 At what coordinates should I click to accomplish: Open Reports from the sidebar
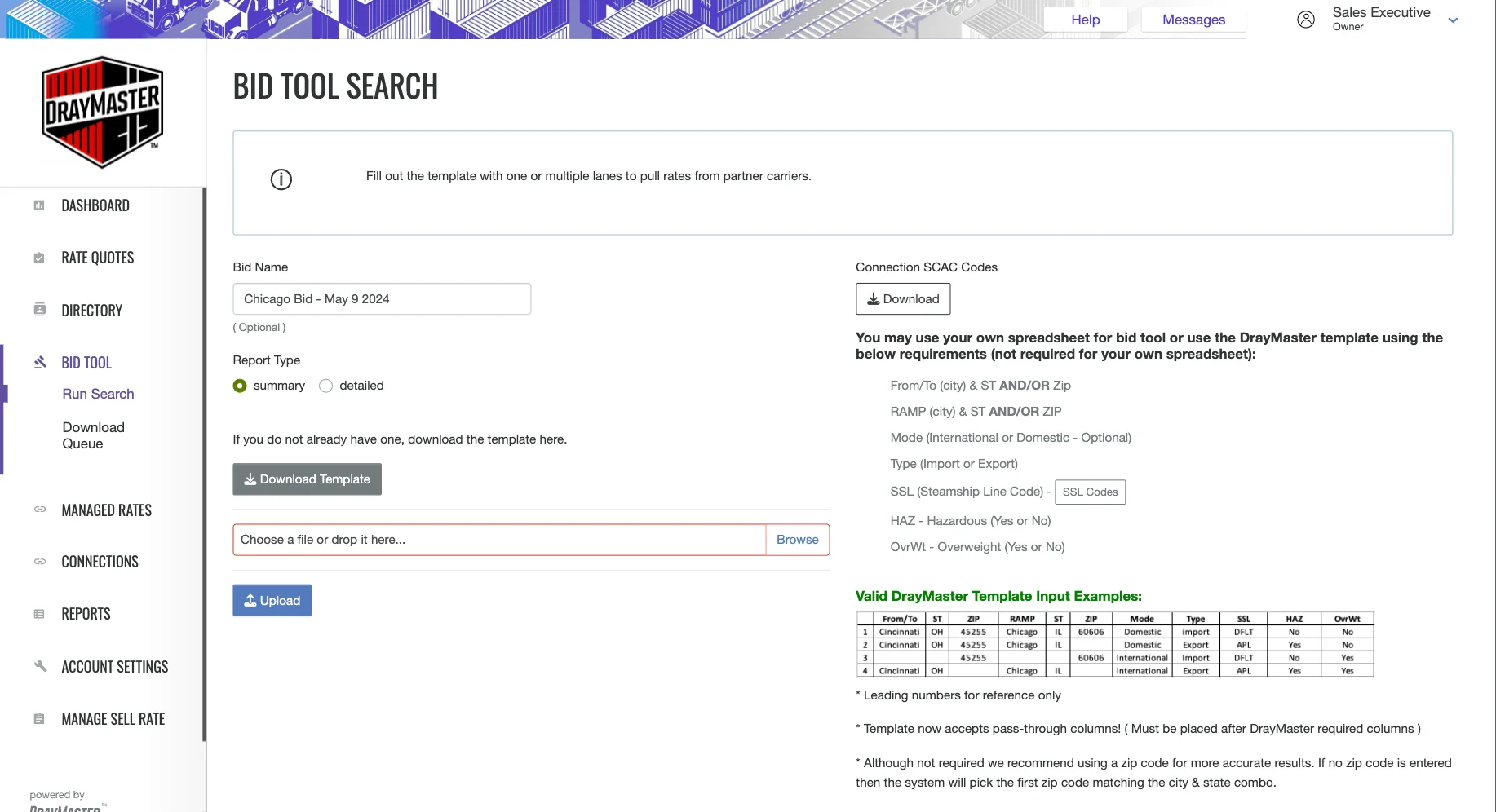[86, 614]
